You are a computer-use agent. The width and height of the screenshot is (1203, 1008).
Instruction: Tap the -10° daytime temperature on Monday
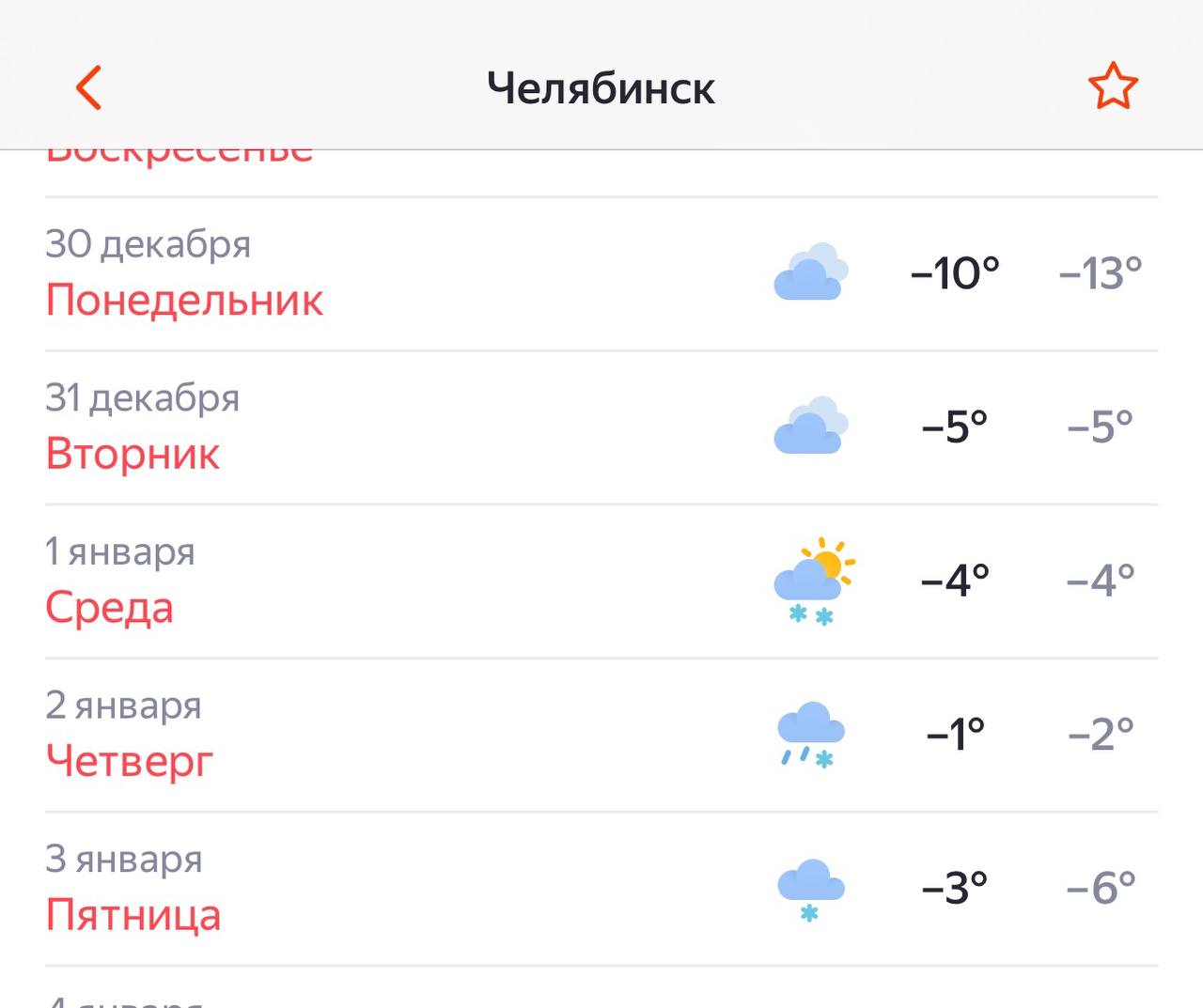(x=955, y=273)
